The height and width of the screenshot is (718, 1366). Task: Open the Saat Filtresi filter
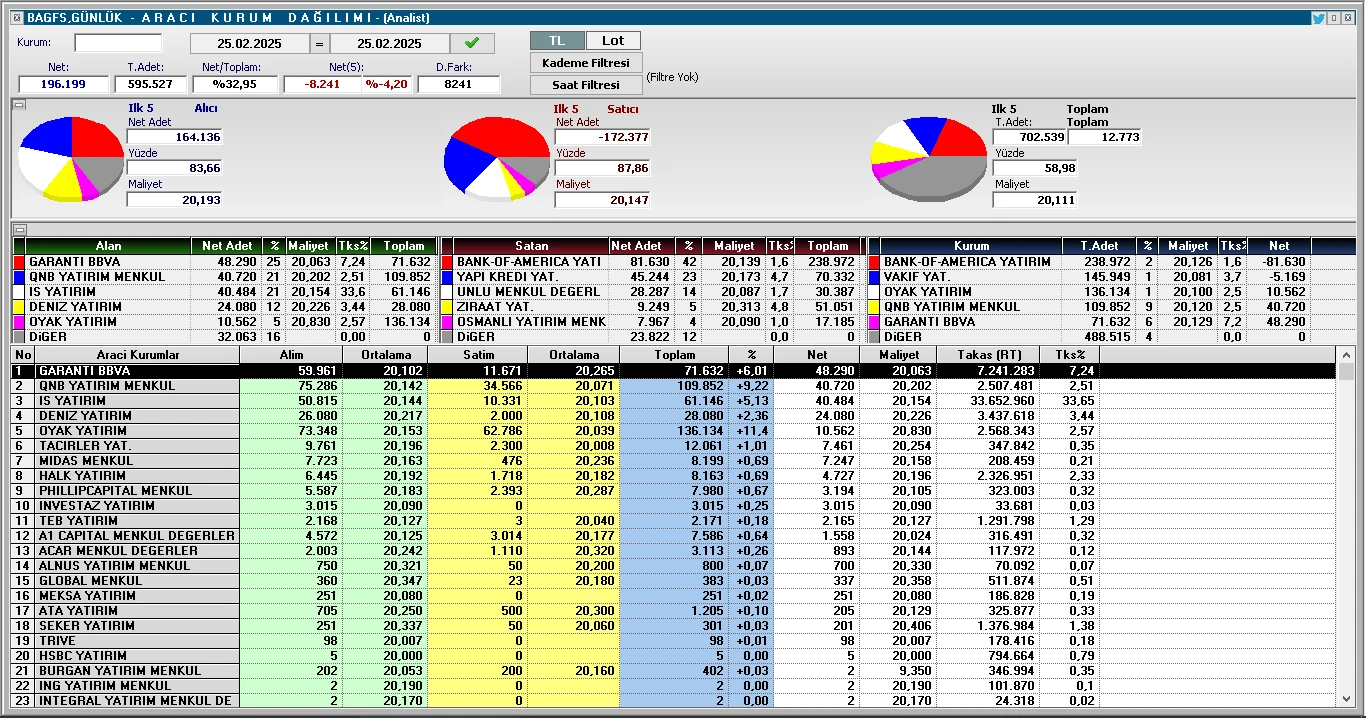(x=586, y=85)
